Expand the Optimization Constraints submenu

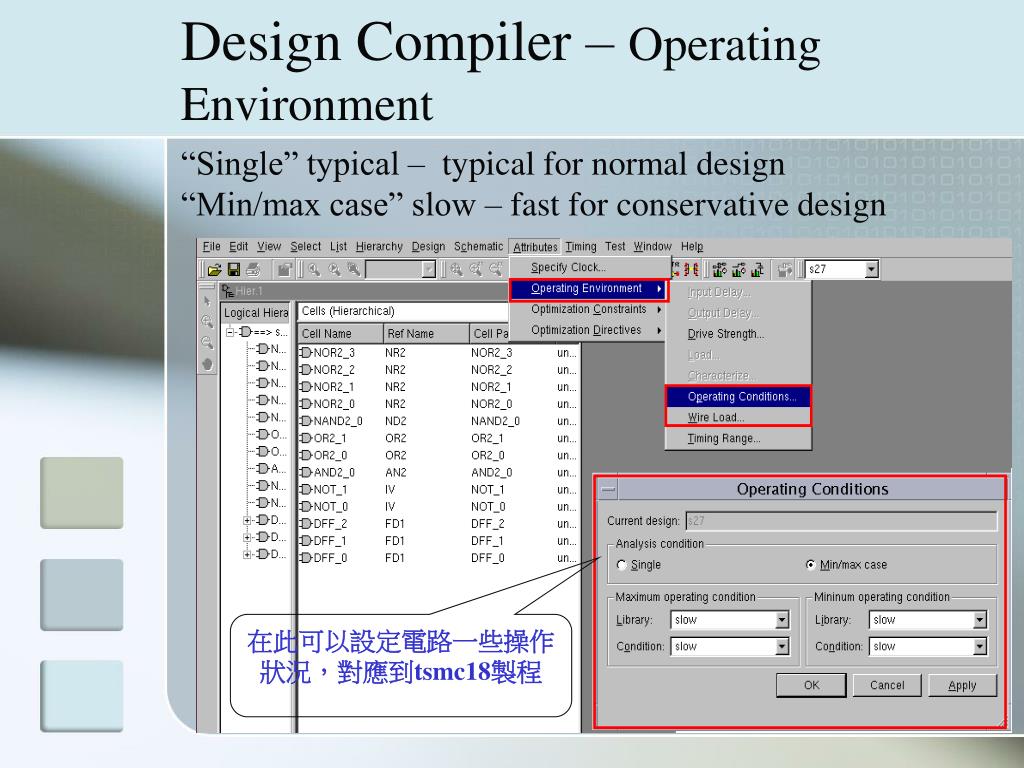point(587,309)
